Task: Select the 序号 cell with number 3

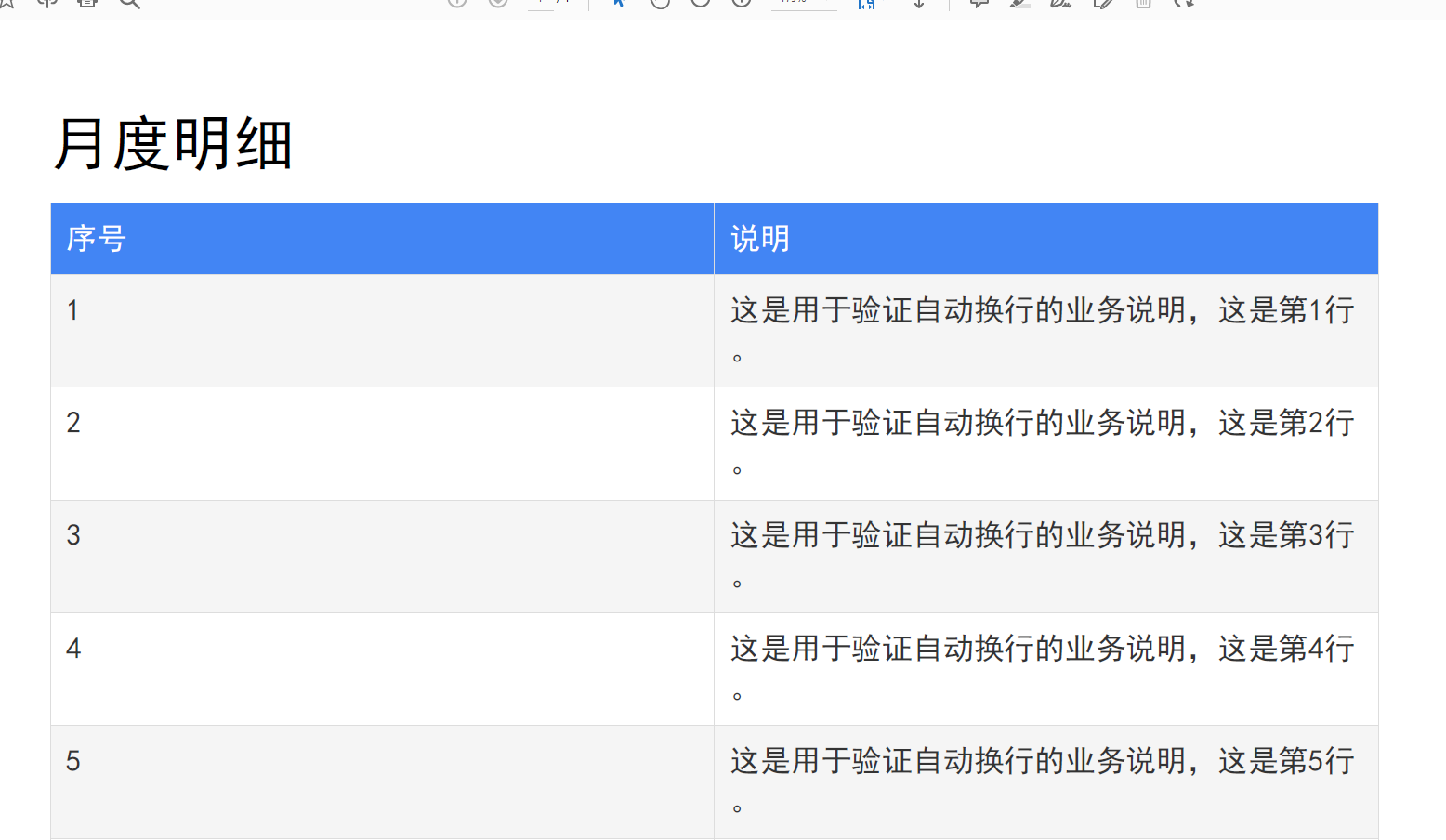Action: pos(382,557)
